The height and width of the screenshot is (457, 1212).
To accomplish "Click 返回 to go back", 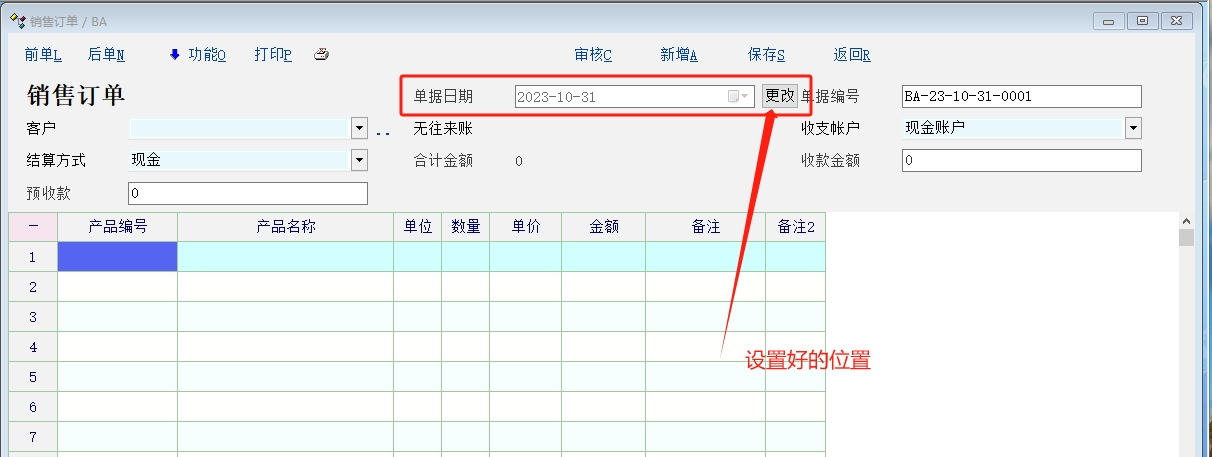I will click(x=852, y=55).
